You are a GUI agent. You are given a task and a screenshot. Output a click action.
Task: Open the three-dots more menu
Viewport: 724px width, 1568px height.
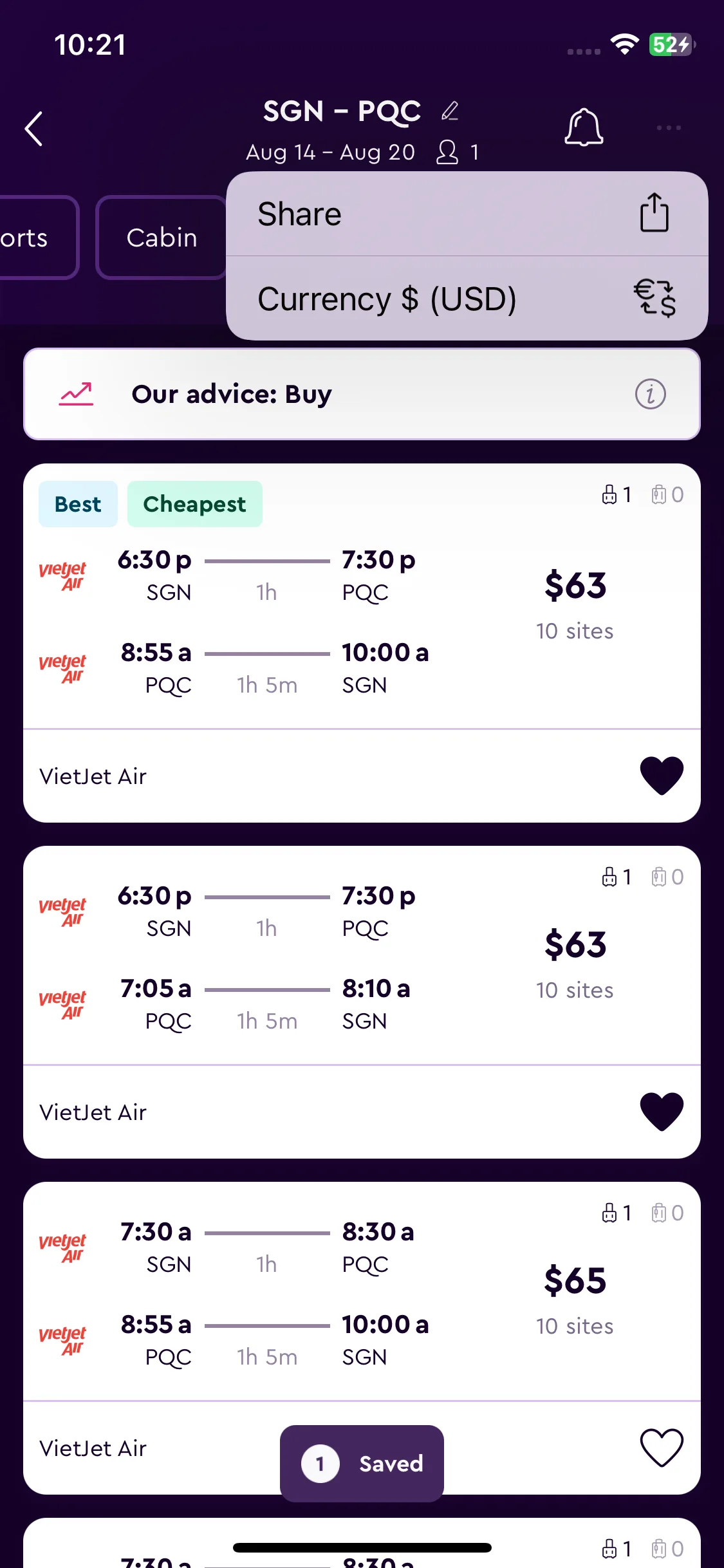[x=669, y=127]
